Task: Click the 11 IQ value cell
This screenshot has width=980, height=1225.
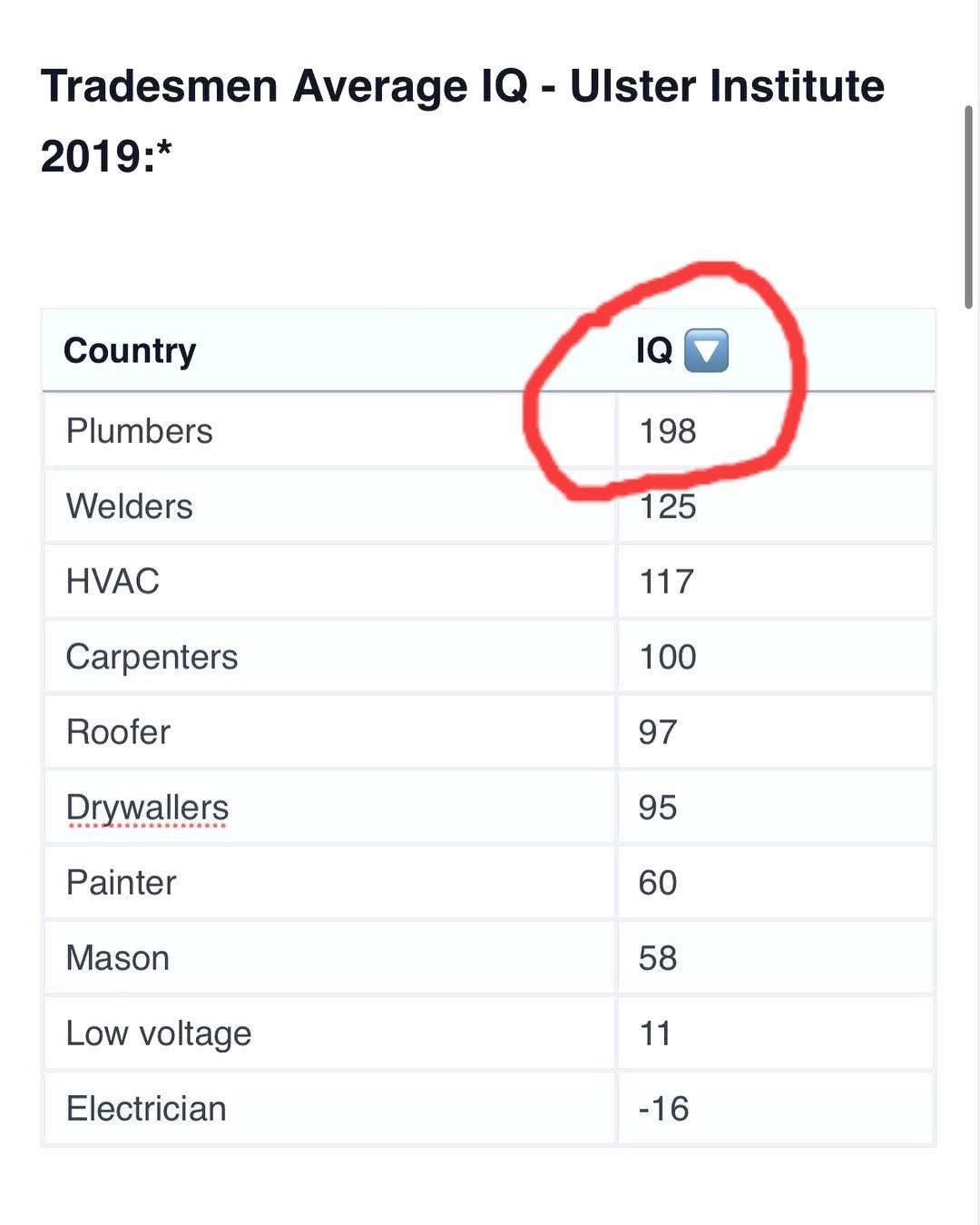Action: coord(776,1034)
